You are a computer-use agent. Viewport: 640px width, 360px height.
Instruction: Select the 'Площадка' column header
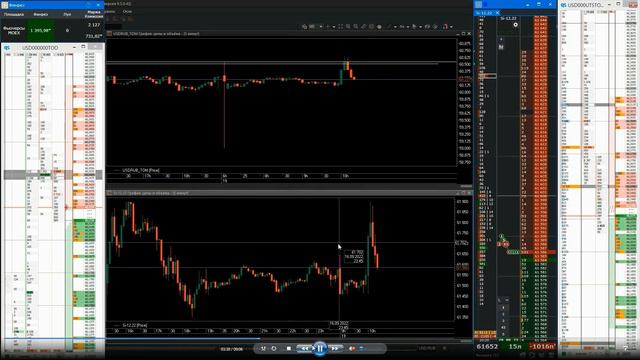coord(14,14)
